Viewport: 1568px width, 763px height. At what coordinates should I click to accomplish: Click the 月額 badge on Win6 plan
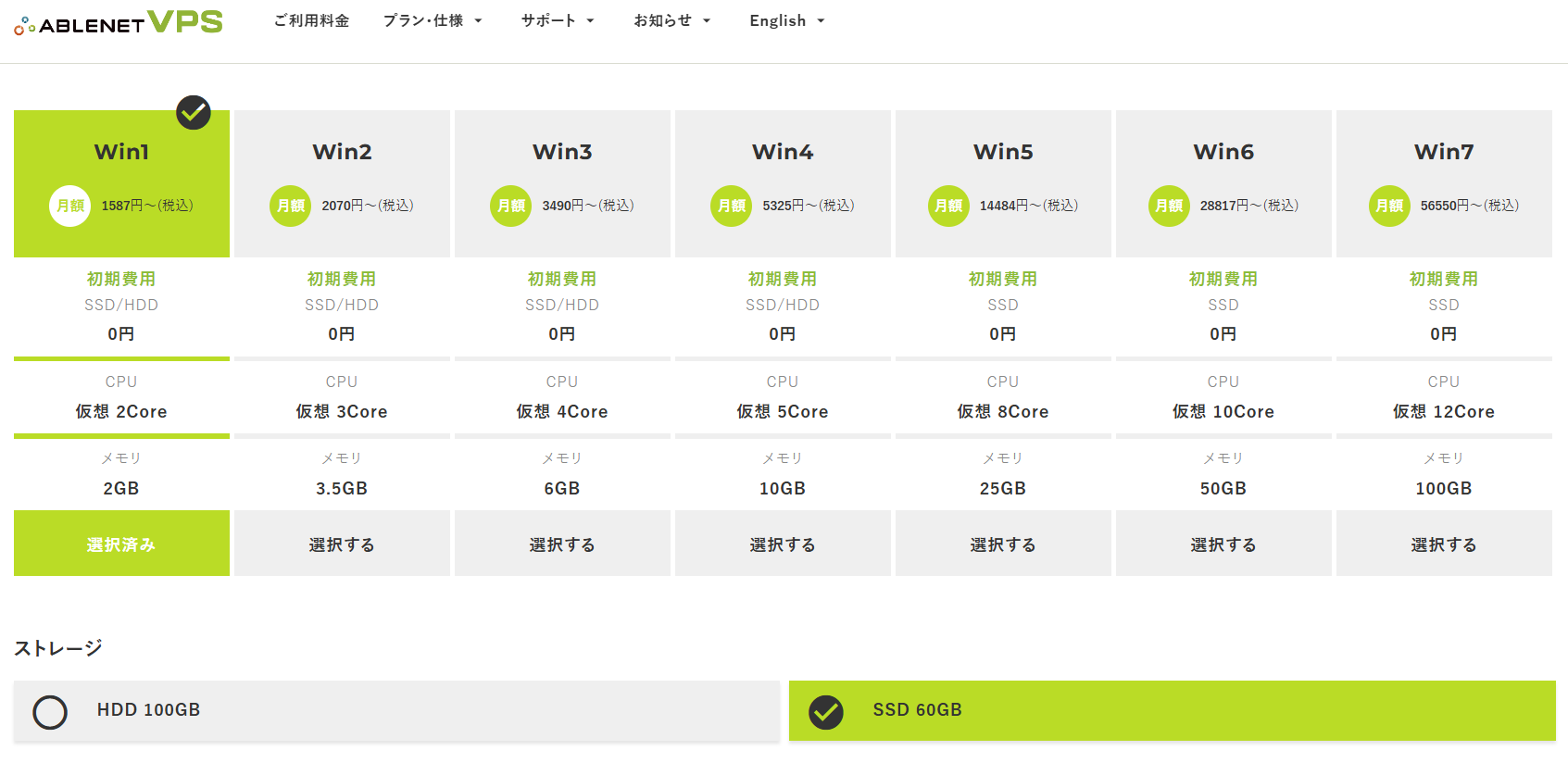pyautogui.click(x=1169, y=206)
